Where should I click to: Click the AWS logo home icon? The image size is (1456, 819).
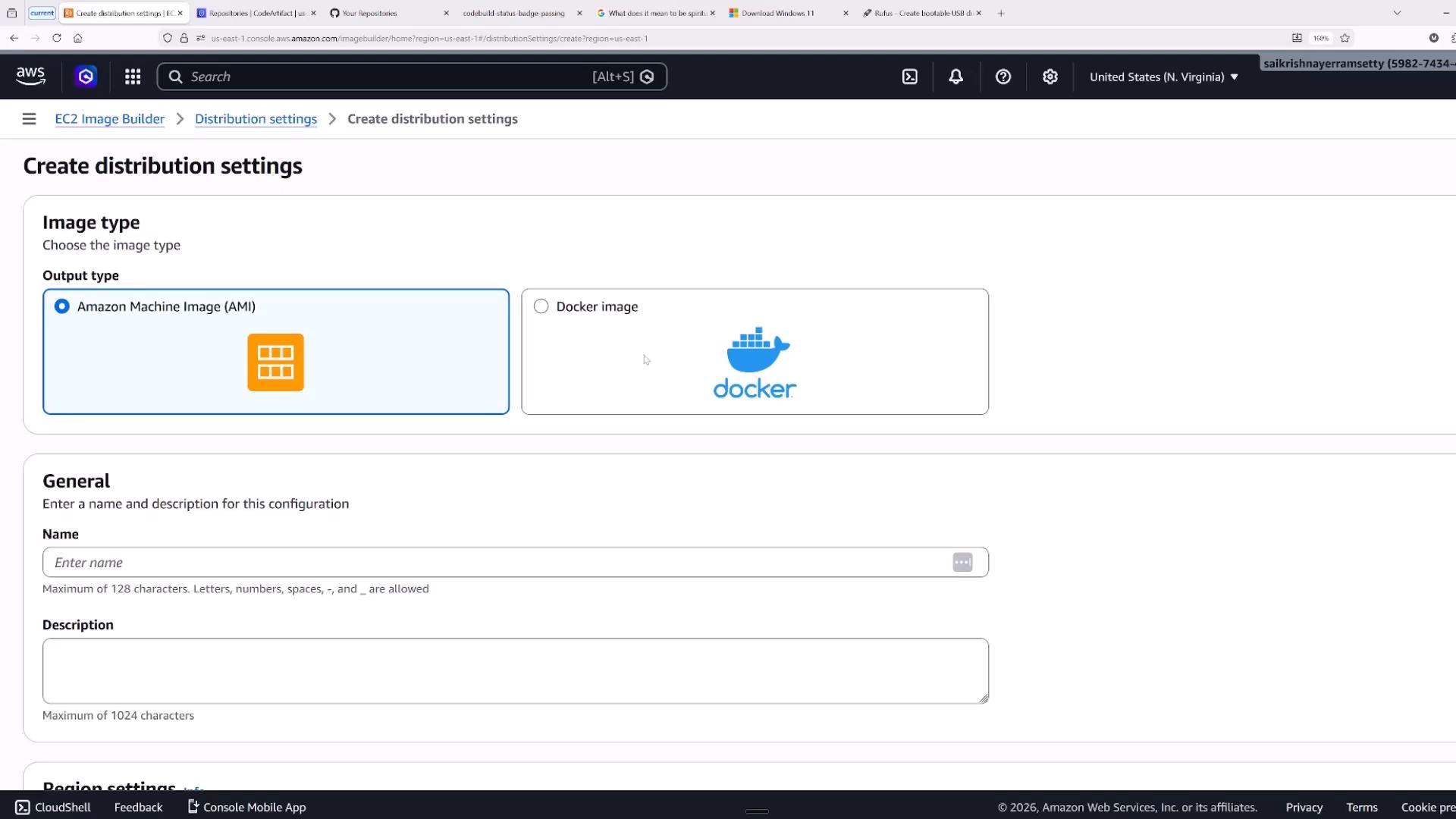point(30,76)
